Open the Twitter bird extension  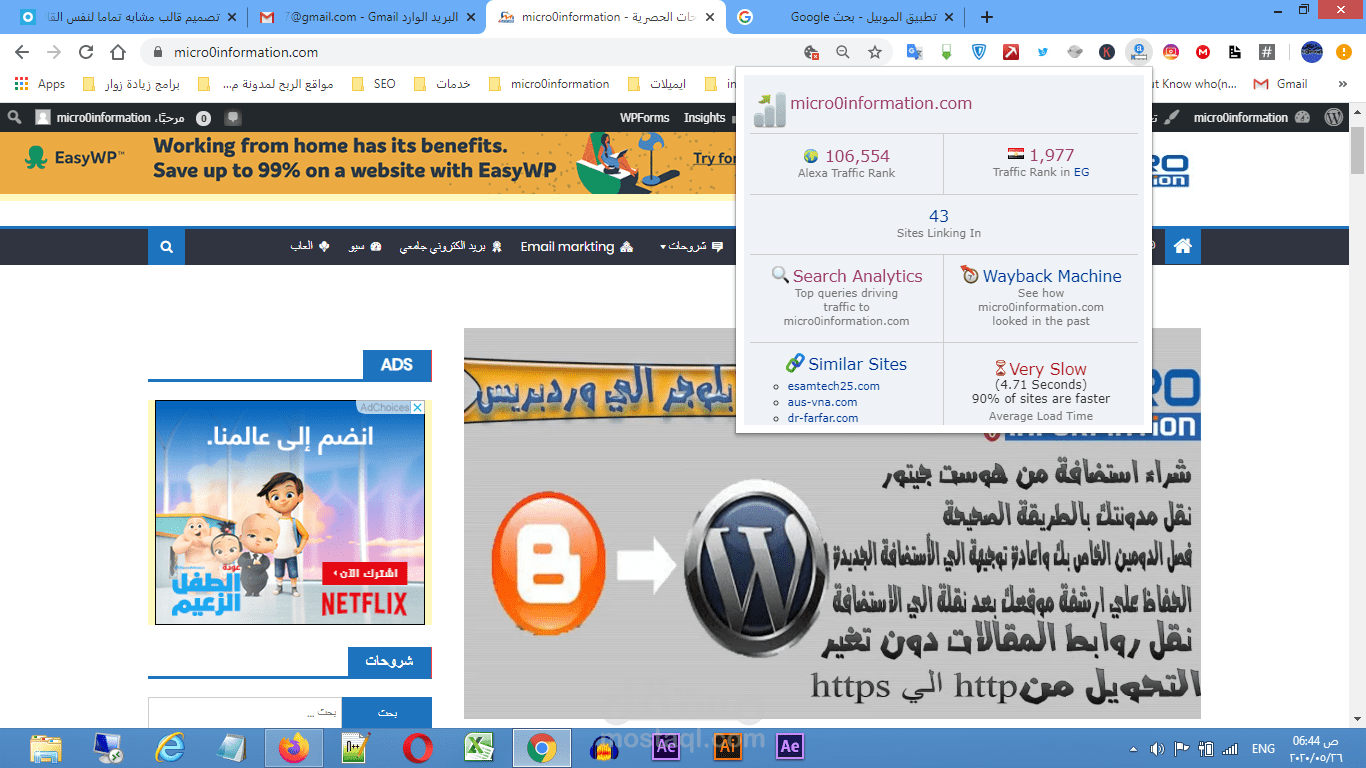tap(1043, 52)
